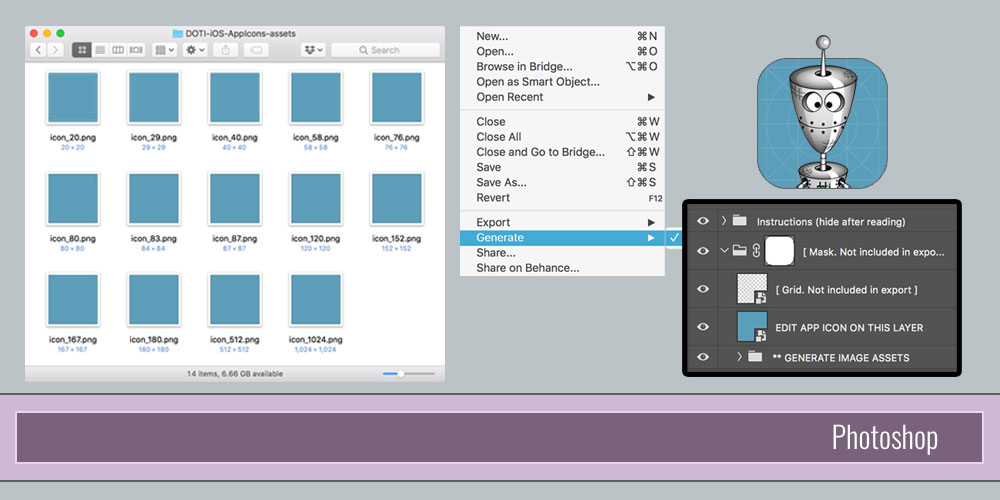The width and height of the screenshot is (1000, 500).
Task: Select the white layer mask thumbnail
Action: coord(780,251)
